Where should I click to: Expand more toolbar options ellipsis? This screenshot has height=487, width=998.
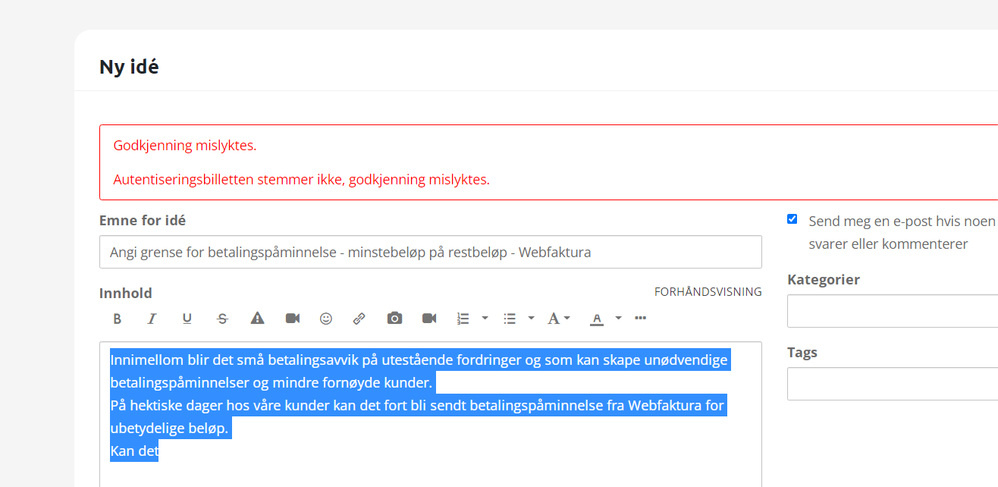tap(640, 318)
